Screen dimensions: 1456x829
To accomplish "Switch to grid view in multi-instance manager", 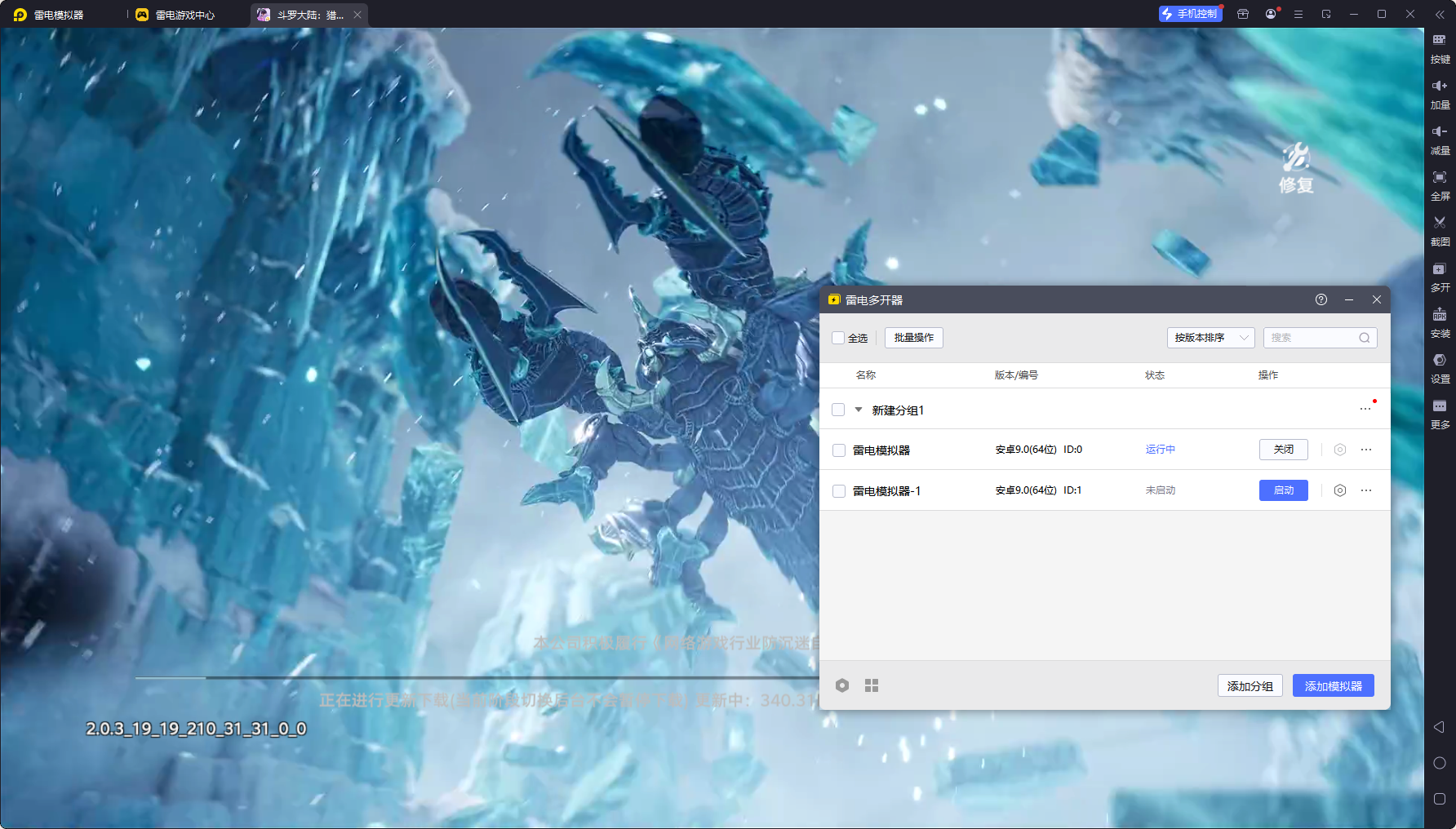I will point(872,685).
